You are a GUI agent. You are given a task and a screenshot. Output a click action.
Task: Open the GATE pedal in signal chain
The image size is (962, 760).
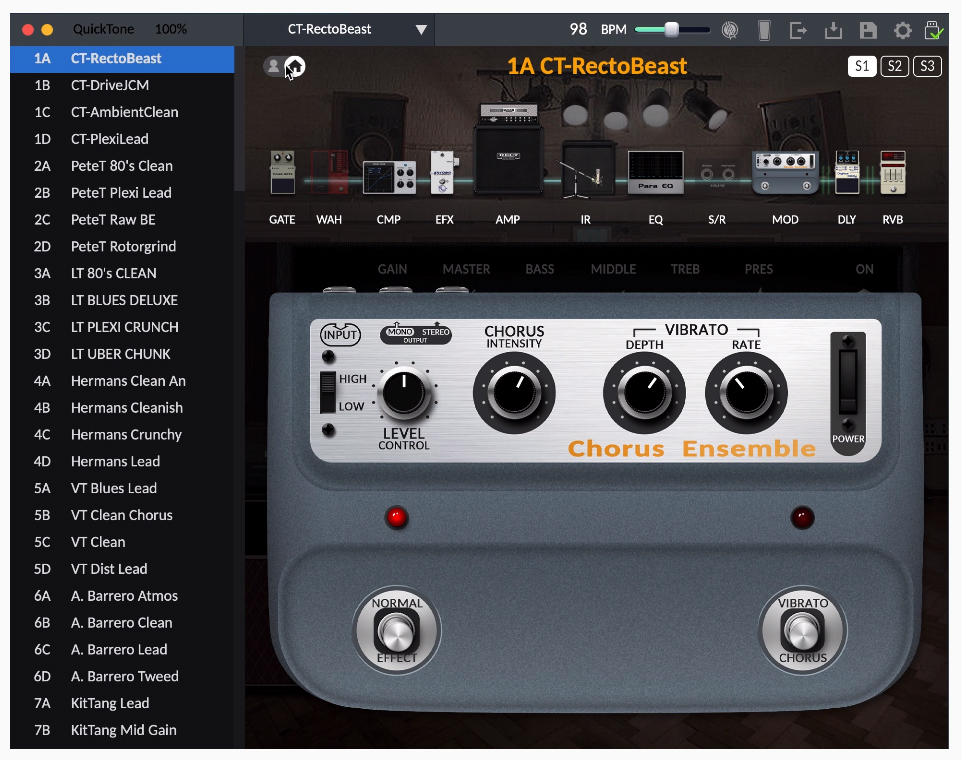coord(283,172)
